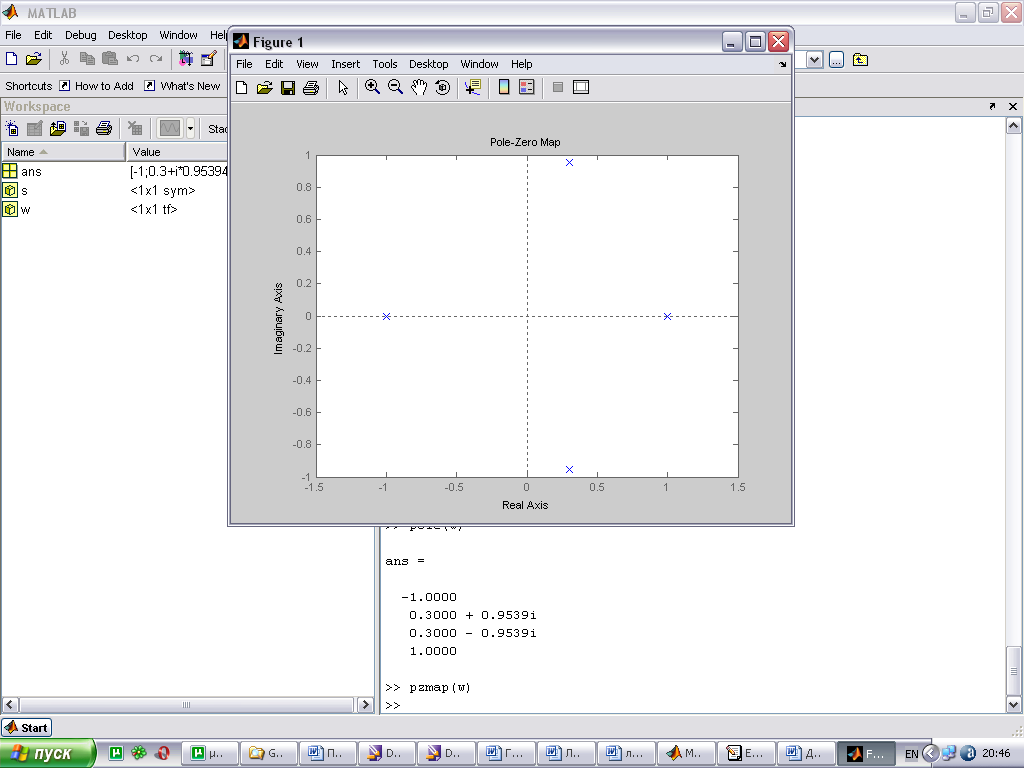Expand plot type dropdown arrow in Workspace
This screenshot has height=768, width=1024.
(x=190, y=128)
